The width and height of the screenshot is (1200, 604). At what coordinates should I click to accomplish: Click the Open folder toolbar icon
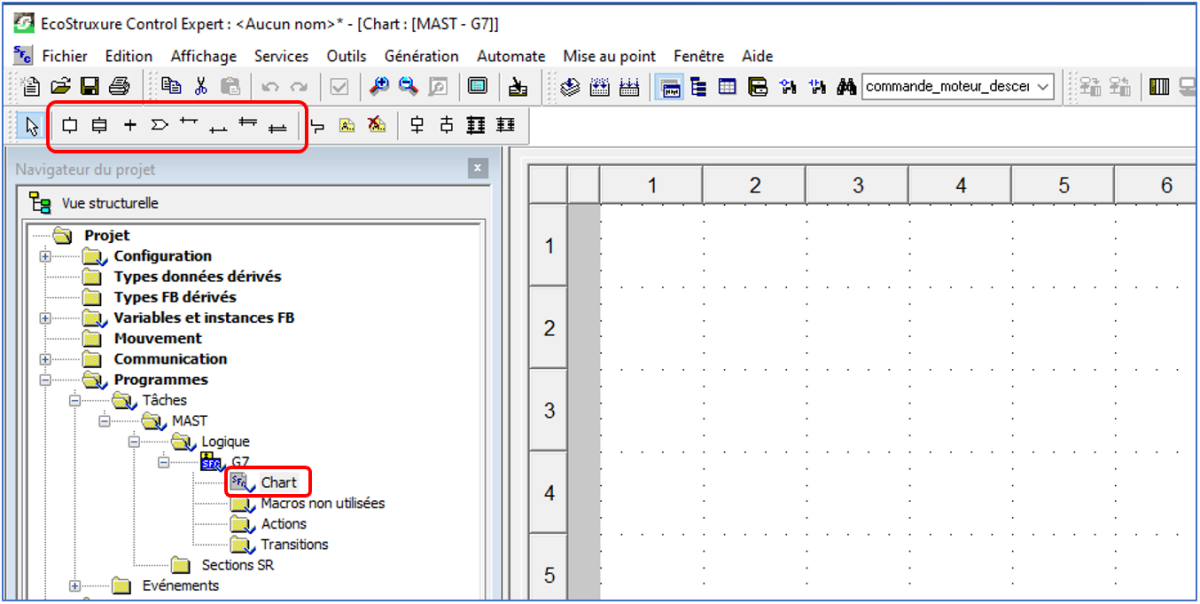point(61,87)
